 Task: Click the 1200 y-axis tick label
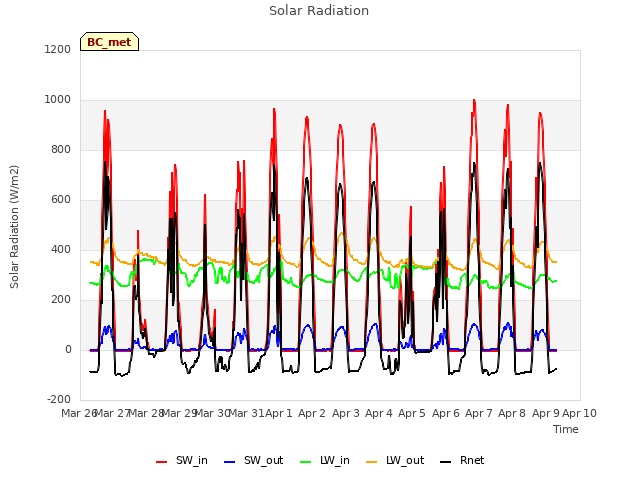click(x=58, y=49)
